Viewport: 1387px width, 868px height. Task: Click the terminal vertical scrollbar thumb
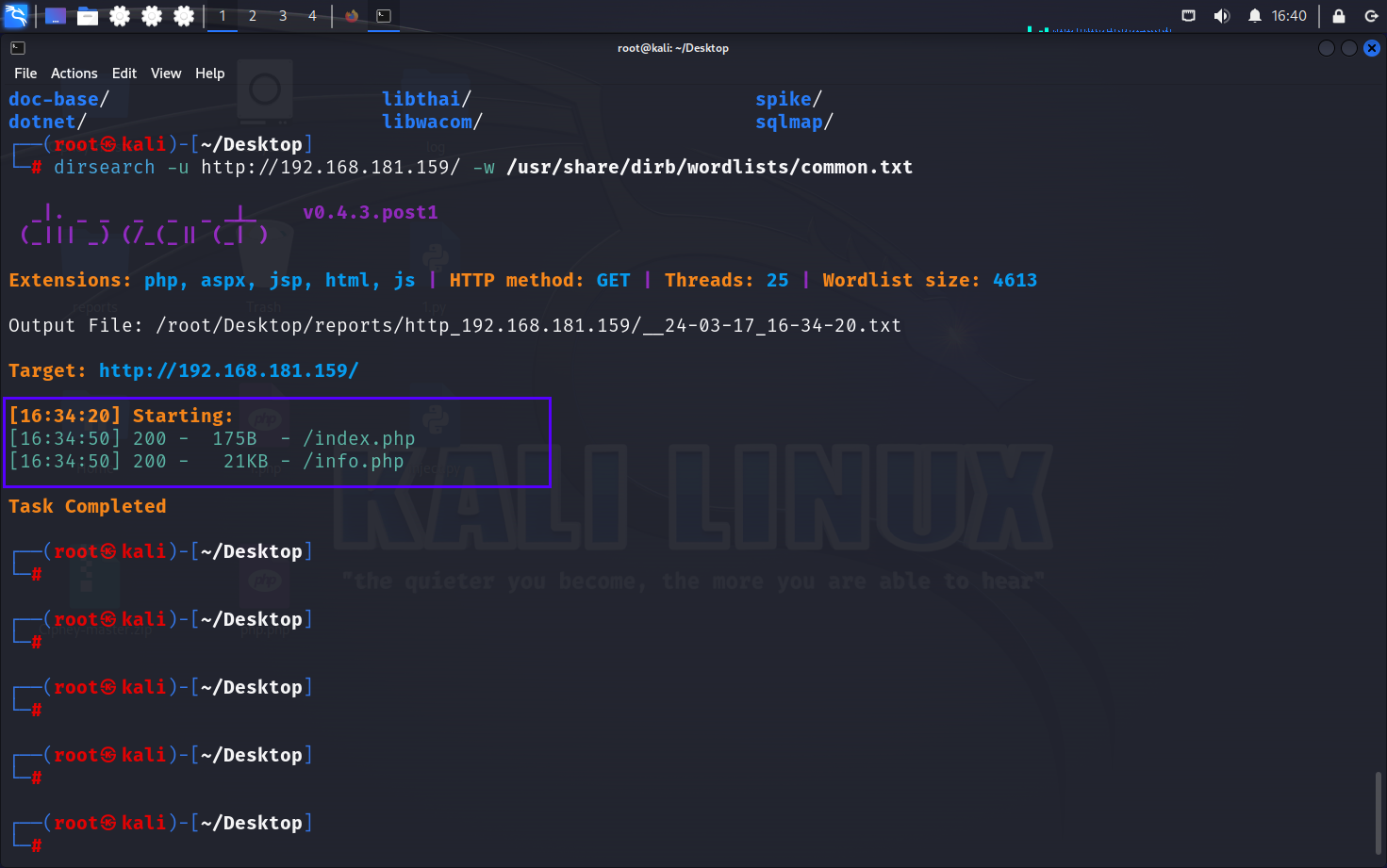tap(1378, 812)
